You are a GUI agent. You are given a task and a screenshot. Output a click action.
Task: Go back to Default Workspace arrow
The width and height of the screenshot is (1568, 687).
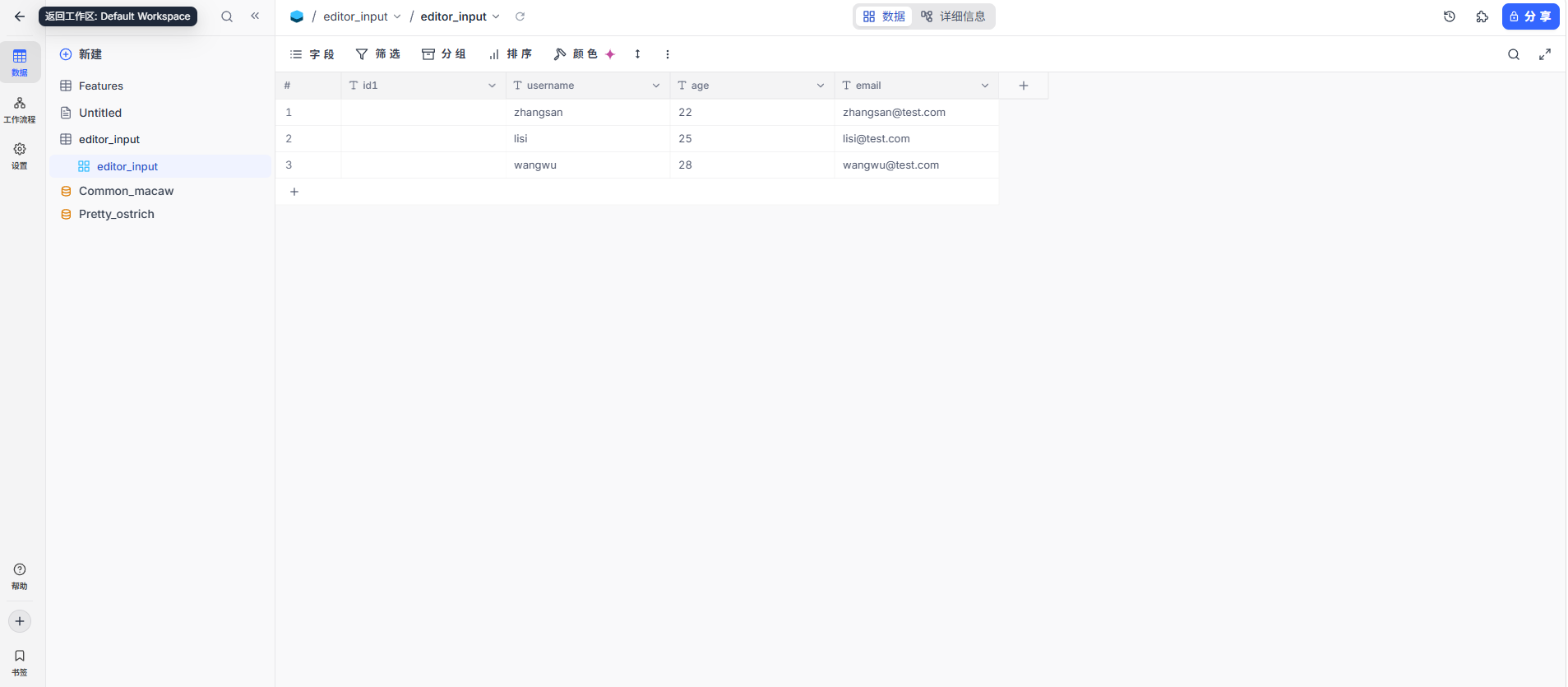point(20,16)
